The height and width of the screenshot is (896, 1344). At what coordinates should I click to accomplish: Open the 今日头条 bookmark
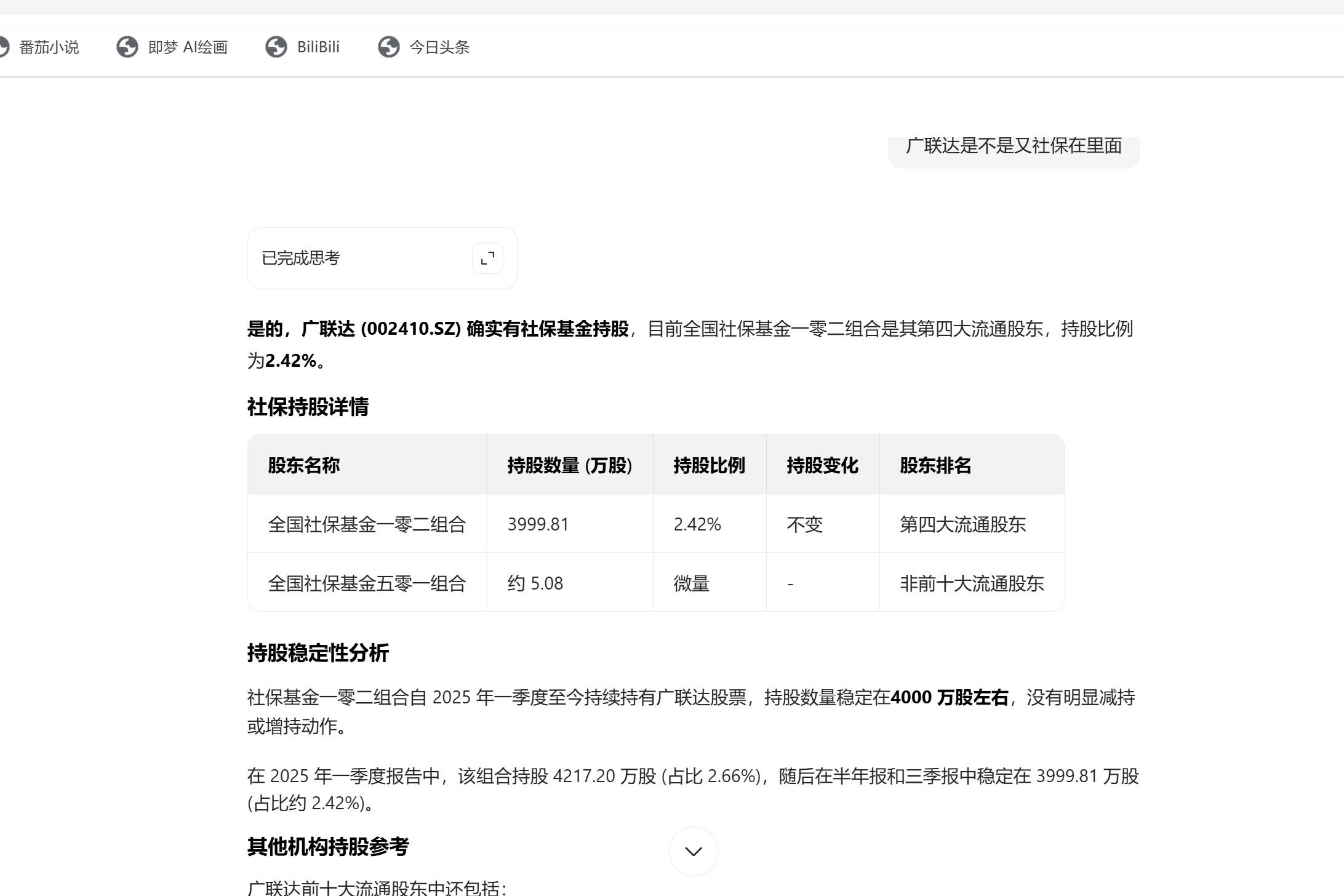pyautogui.click(x=439, y=47)
